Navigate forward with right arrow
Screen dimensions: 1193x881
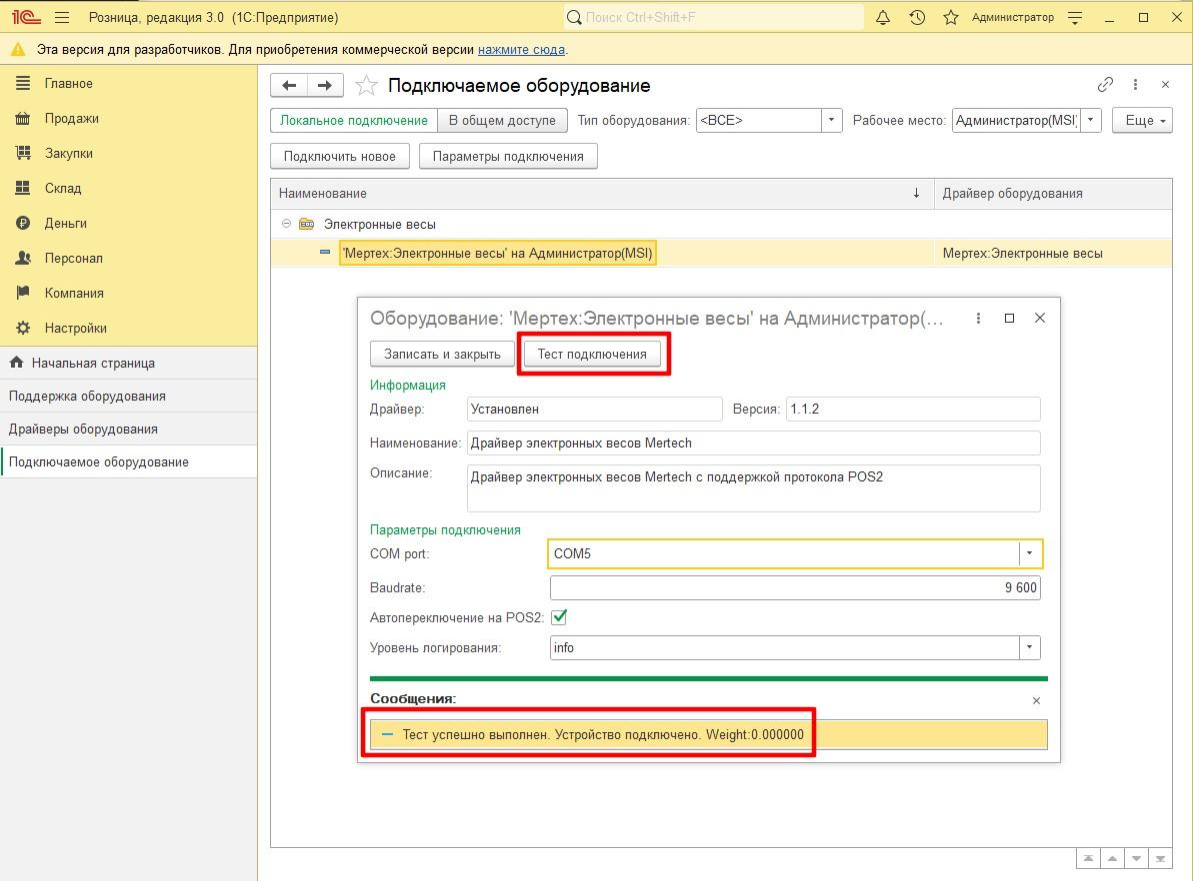[325, 86]
